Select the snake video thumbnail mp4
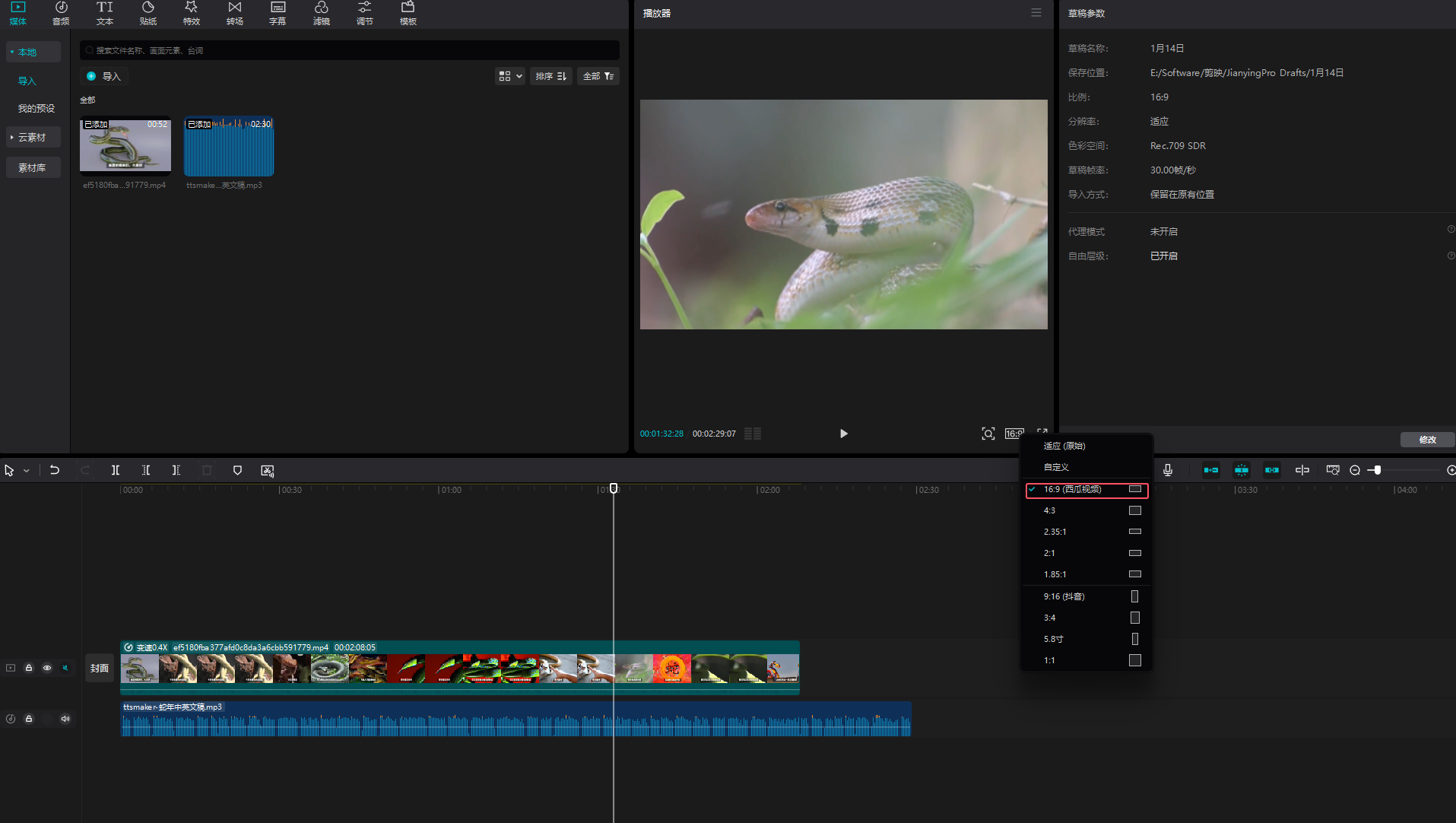The width and height of the screenshot is (1456, 823). 125,146
